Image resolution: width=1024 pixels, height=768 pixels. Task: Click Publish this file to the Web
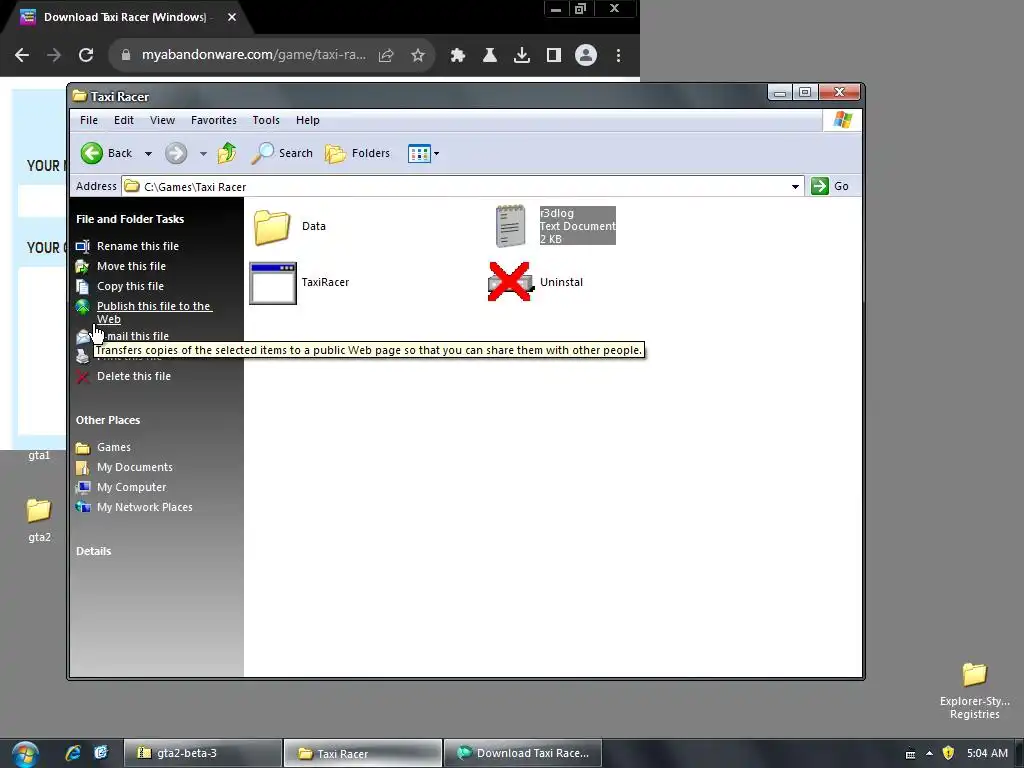[x=154, y=313]
